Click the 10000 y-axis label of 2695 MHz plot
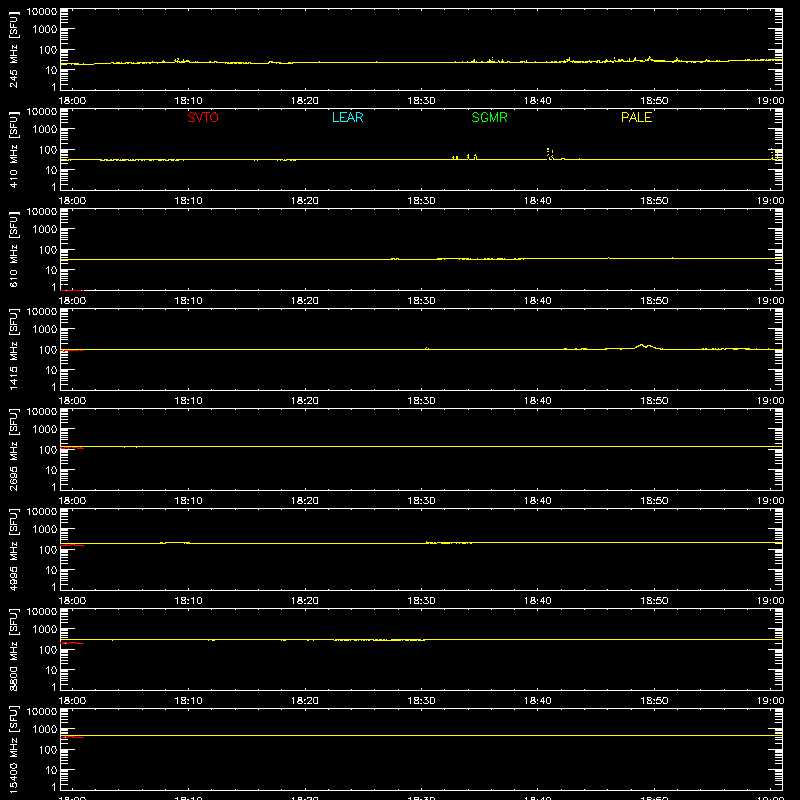 click(42, 412)
